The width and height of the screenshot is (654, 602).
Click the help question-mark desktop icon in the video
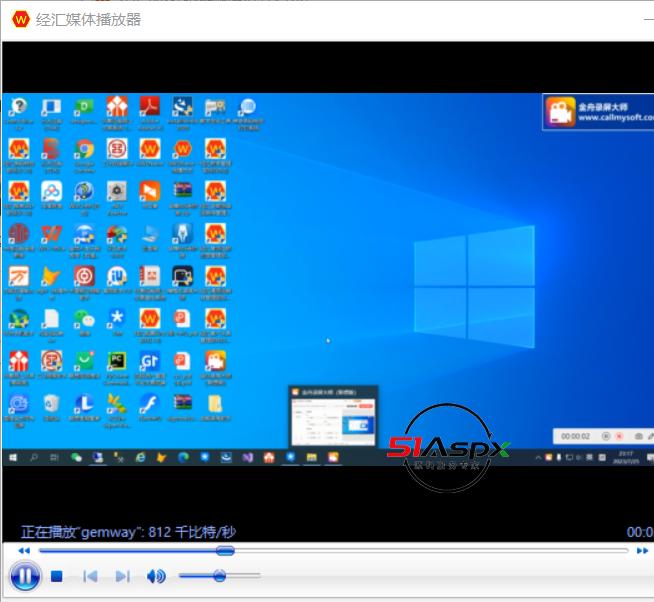click(x=19, y=106)
